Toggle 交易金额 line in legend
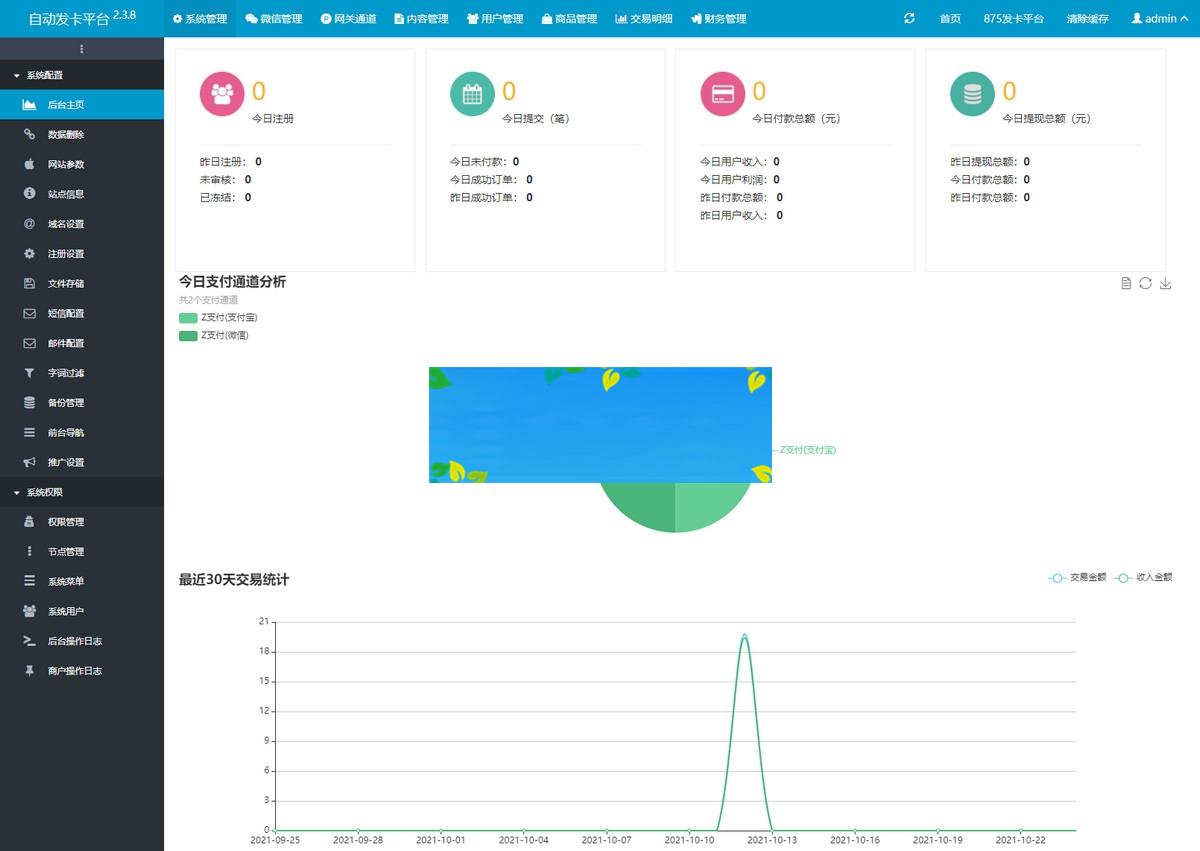Viewport: 1200px width, 851px height. 1078,577
